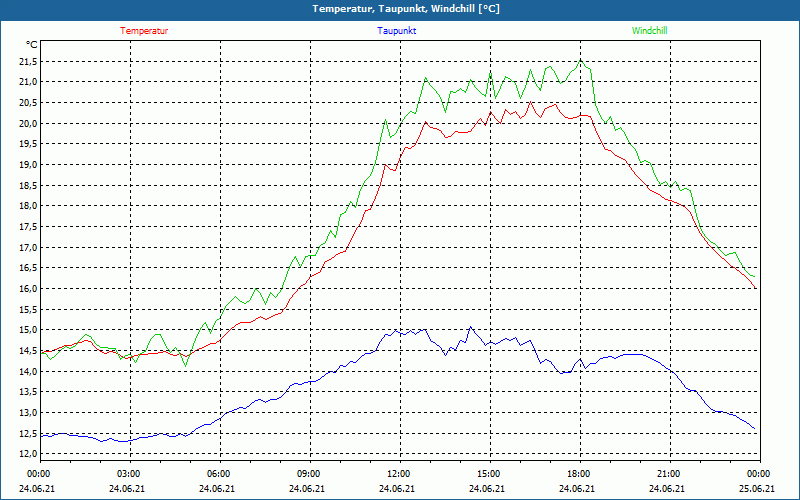Viewport: 800px width, 500px height.
Task: Click the 03:00 time label on x-axis
Action: pos(131,474)
